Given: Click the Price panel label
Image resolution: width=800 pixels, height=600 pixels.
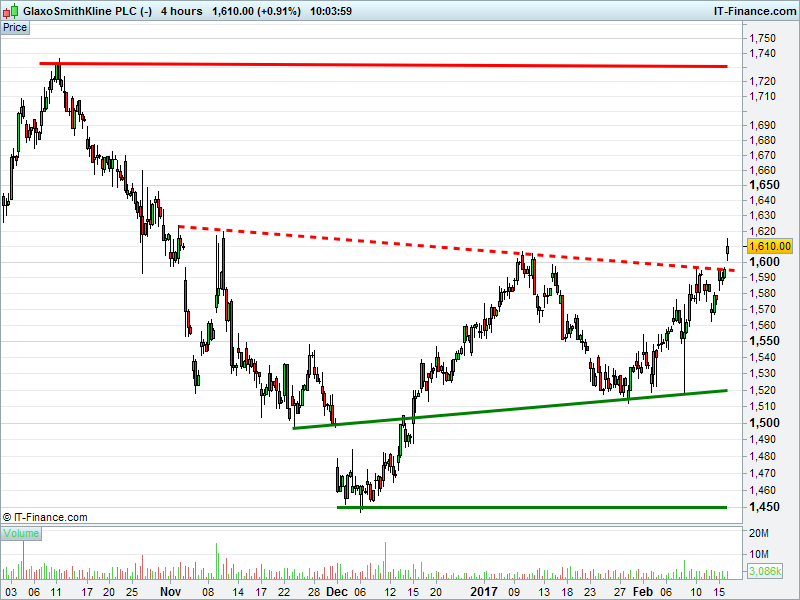Looking at the screenshot, I should [15, 28].
